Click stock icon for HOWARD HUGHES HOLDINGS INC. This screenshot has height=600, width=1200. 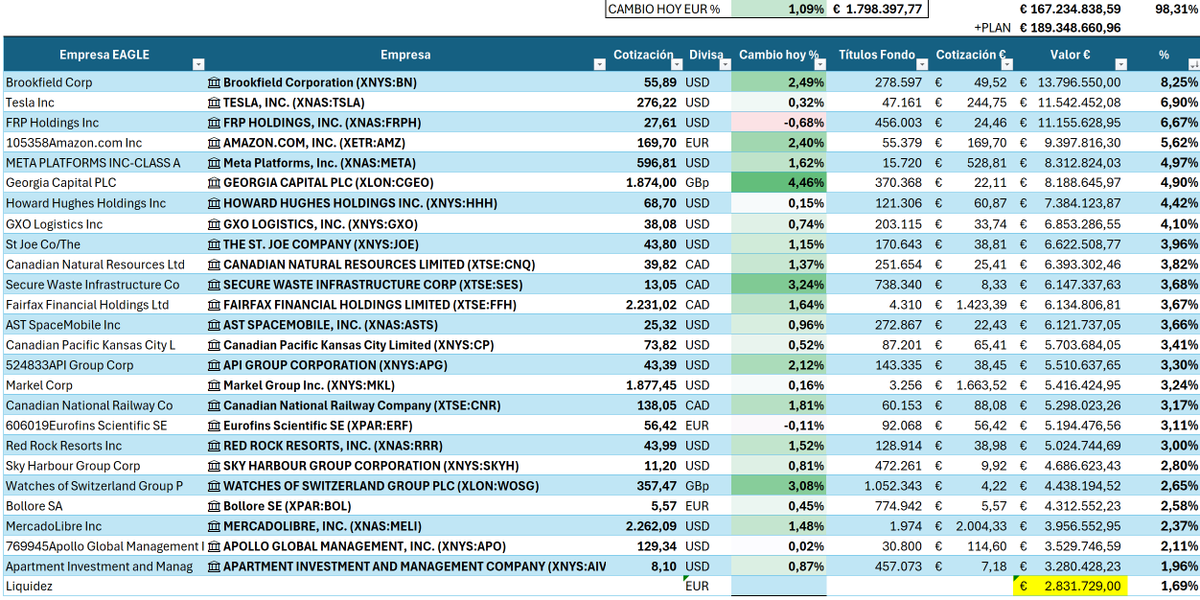pyautogui.click(x=214, y=203)
